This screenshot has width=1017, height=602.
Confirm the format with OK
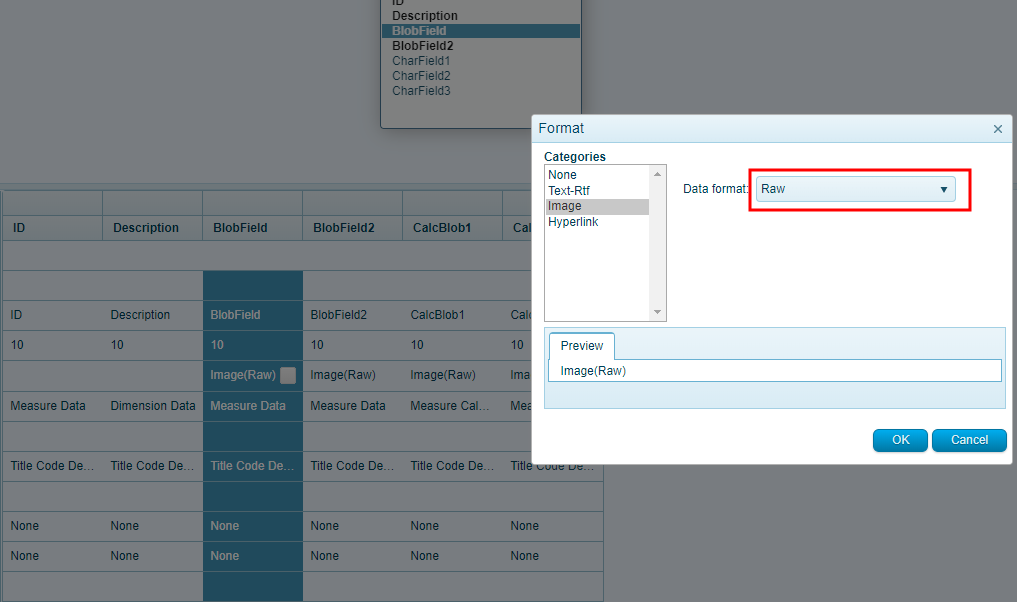900,440
